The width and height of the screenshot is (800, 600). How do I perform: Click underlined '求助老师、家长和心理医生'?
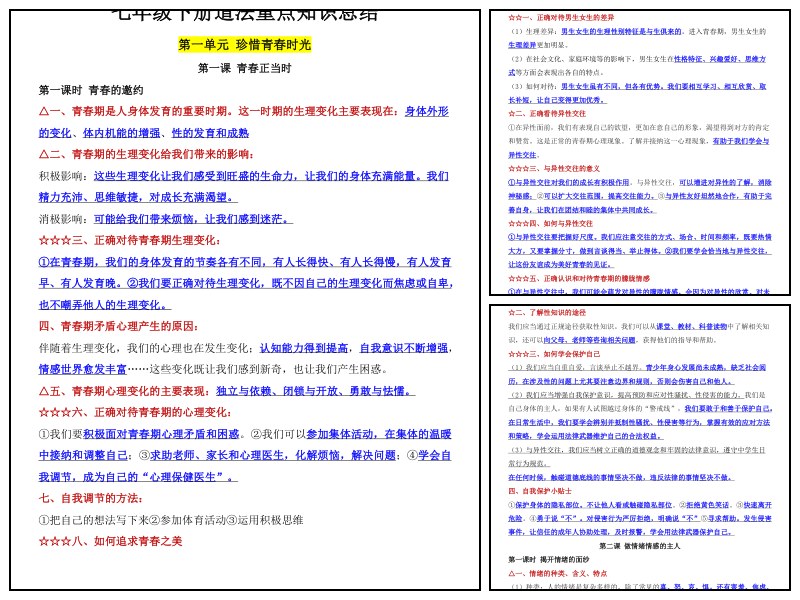coord(217,455)
